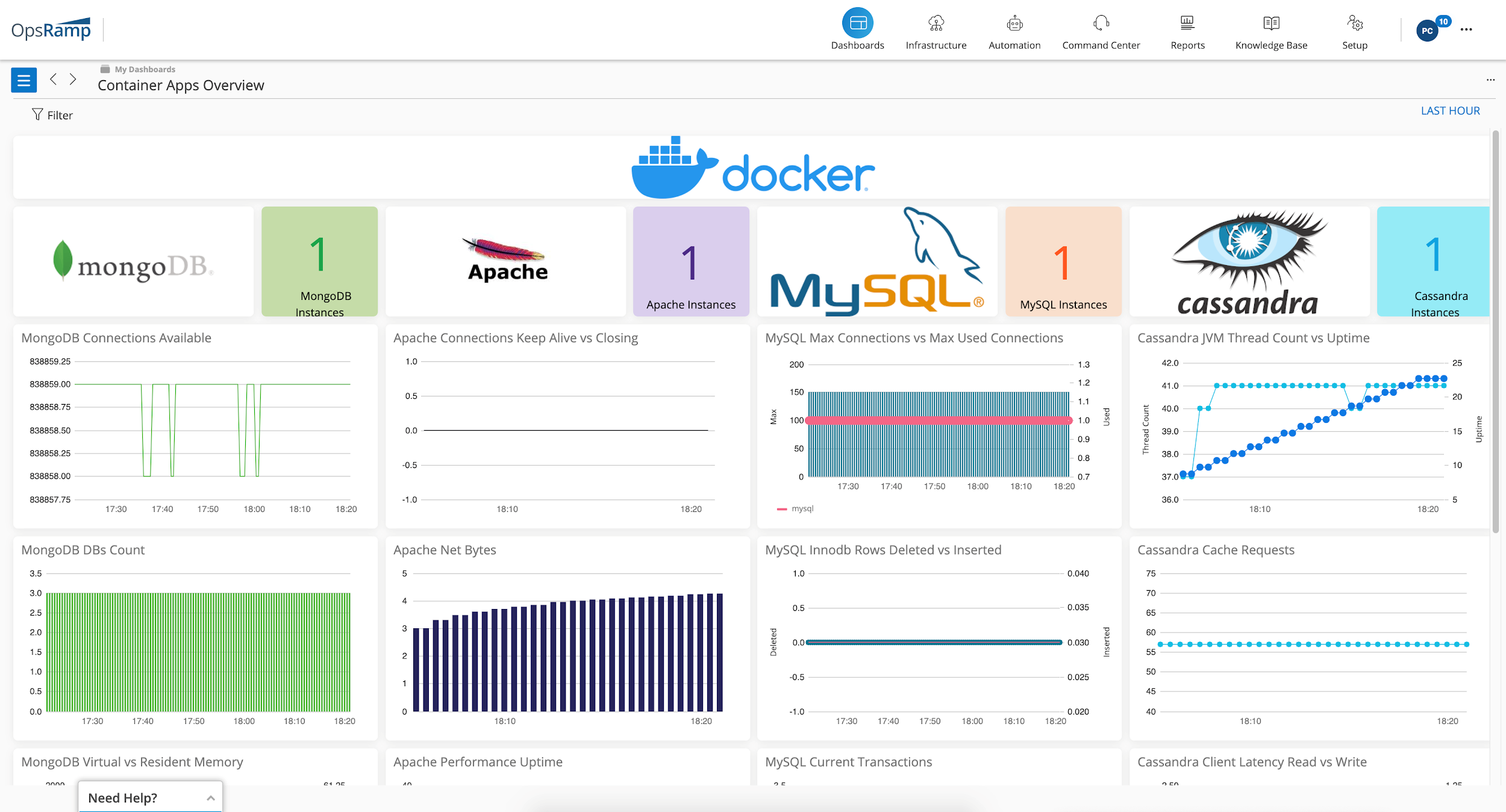The height and width of the screenshot is (812, 1506).
Task: Click MongoDB Virtual vs Resident Memory title
Action: coord(132,762)
